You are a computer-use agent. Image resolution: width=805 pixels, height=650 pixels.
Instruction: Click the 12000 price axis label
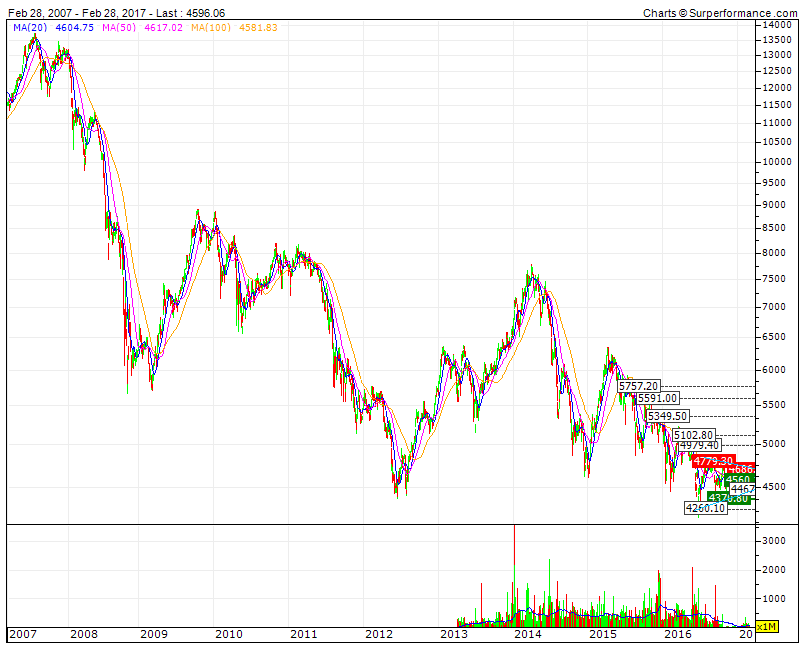click(x=777, y=87)
